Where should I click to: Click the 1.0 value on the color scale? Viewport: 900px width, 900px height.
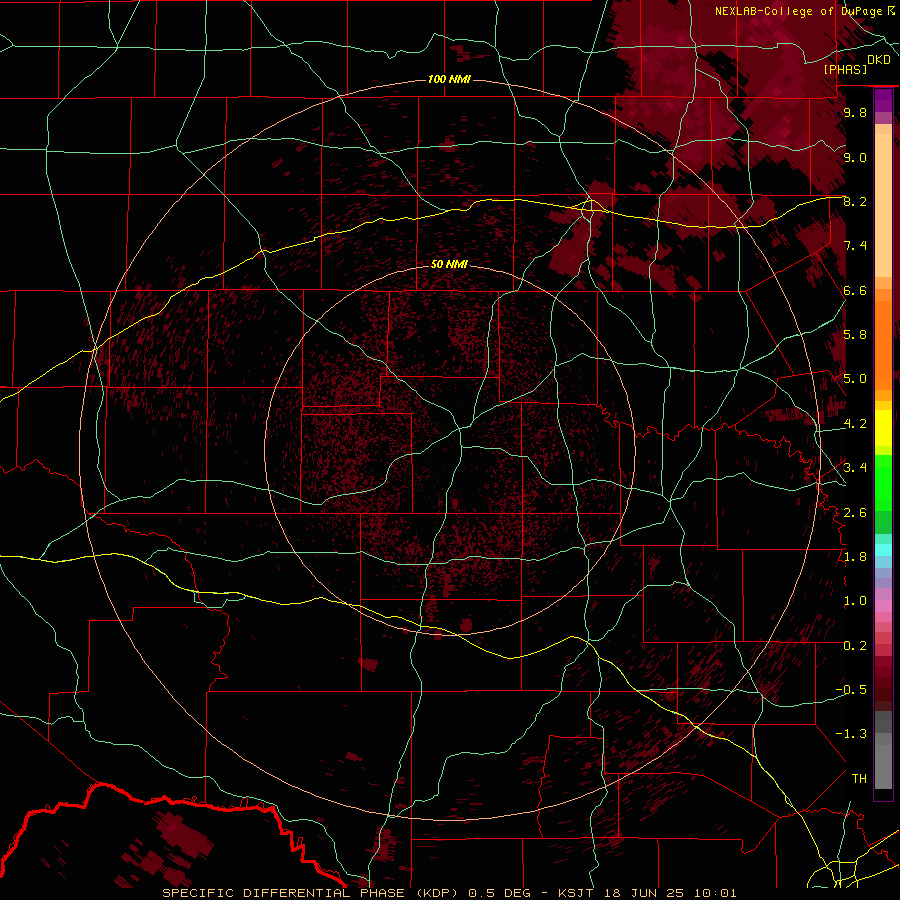pyautogui.click(x=855, y=600)
